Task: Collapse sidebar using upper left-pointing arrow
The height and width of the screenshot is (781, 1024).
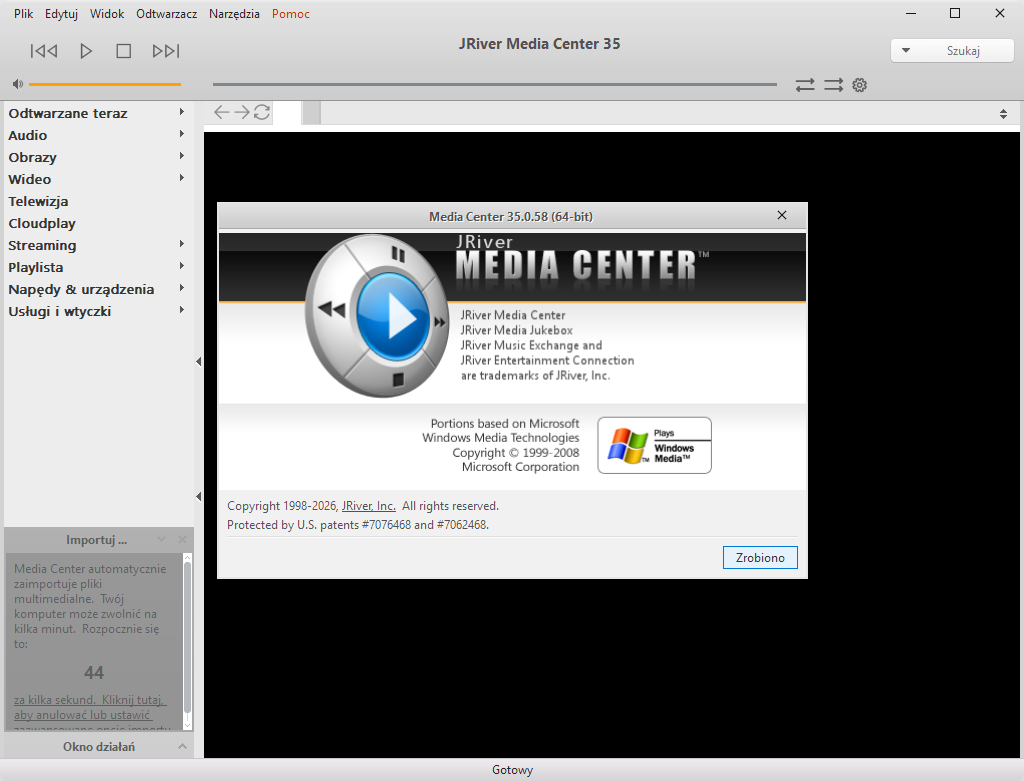Action: [199, 361]
